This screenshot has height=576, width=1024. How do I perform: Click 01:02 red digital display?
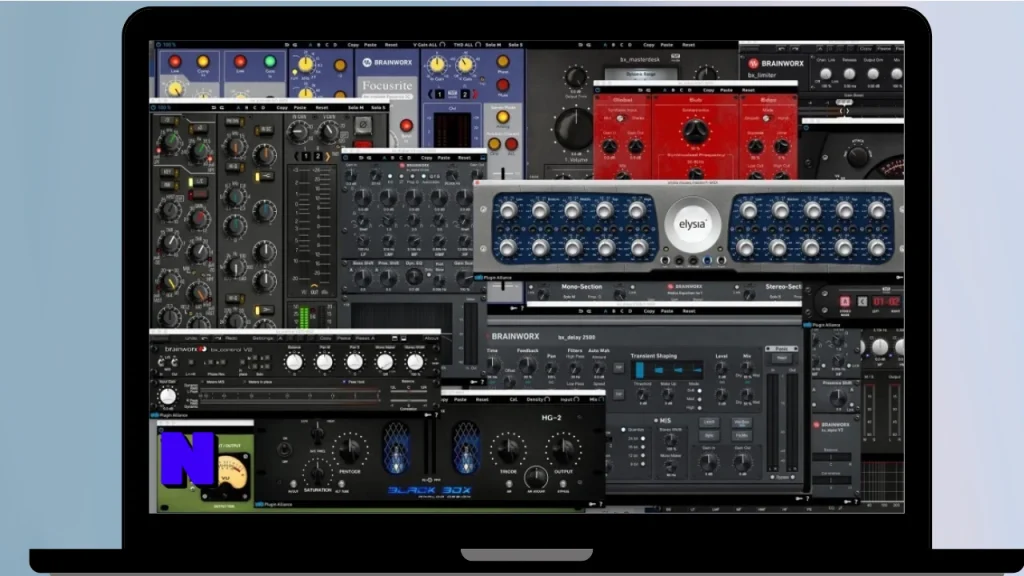[x=886, y=302]
